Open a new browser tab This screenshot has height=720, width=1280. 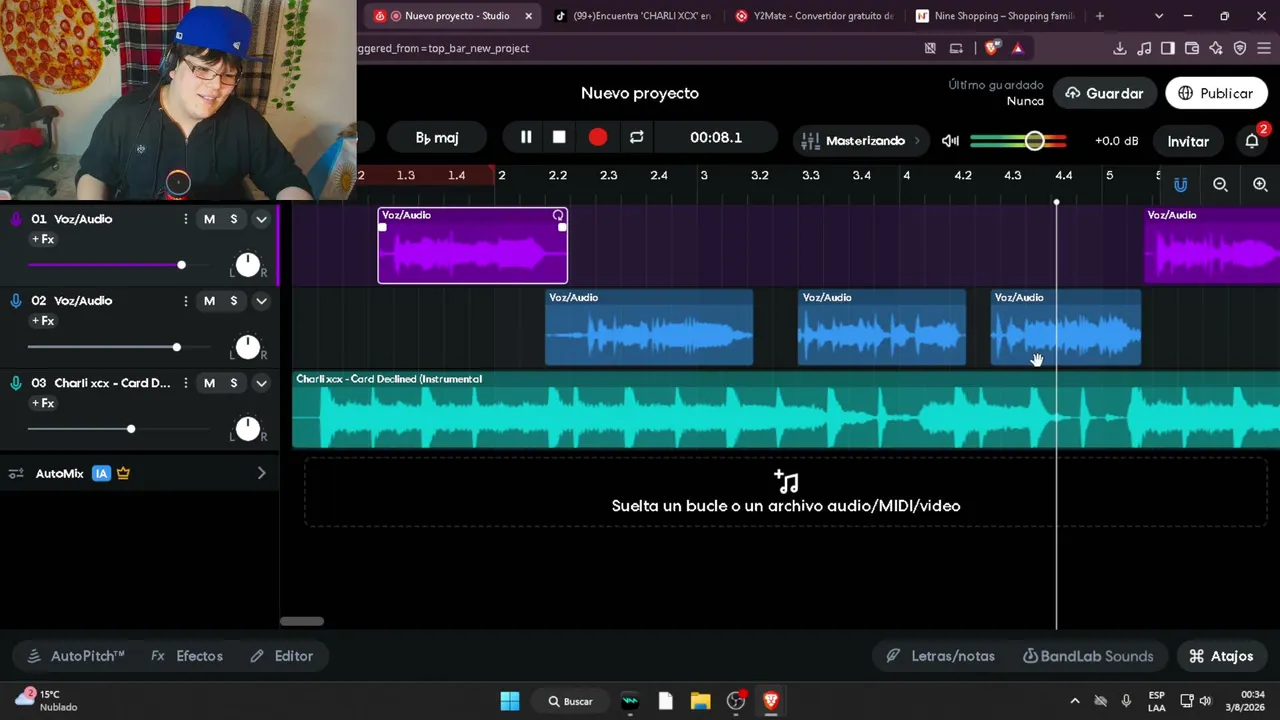(x=1100, y=16)
